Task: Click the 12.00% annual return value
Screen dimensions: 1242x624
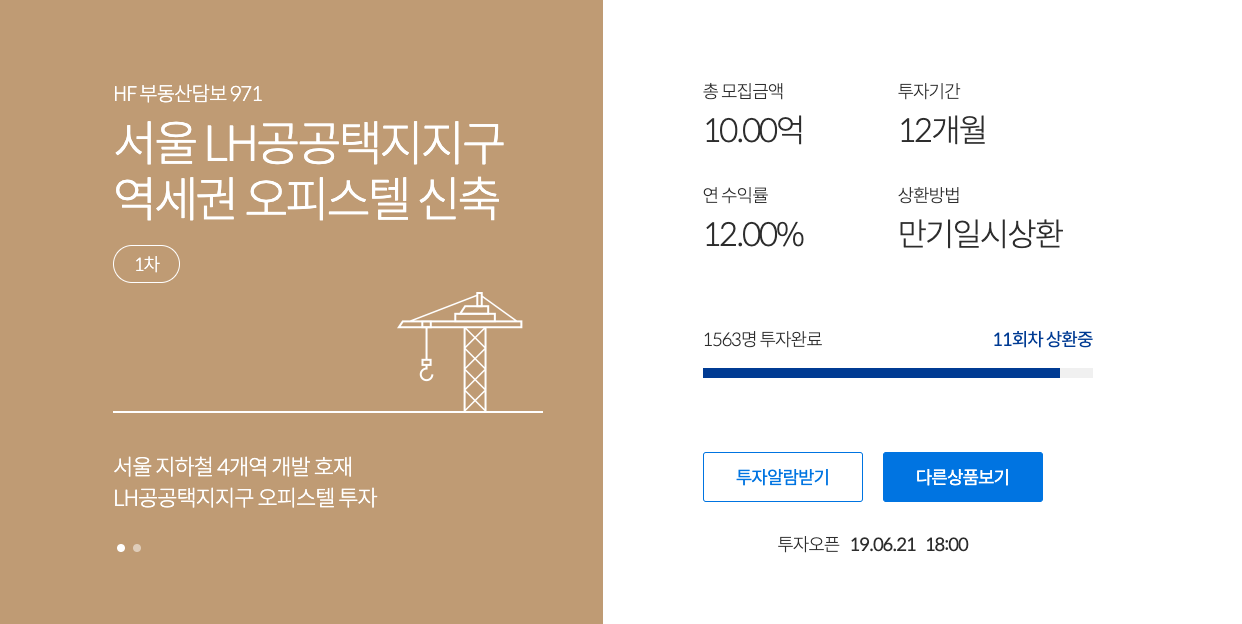Action: click(x=753, y=234)
